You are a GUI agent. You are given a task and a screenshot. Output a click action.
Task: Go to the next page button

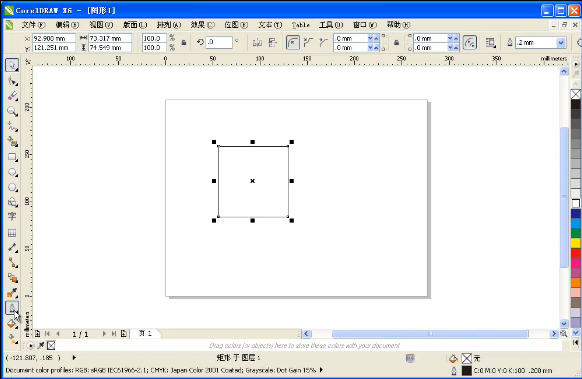pyautogui.click(x=104, y=334)
